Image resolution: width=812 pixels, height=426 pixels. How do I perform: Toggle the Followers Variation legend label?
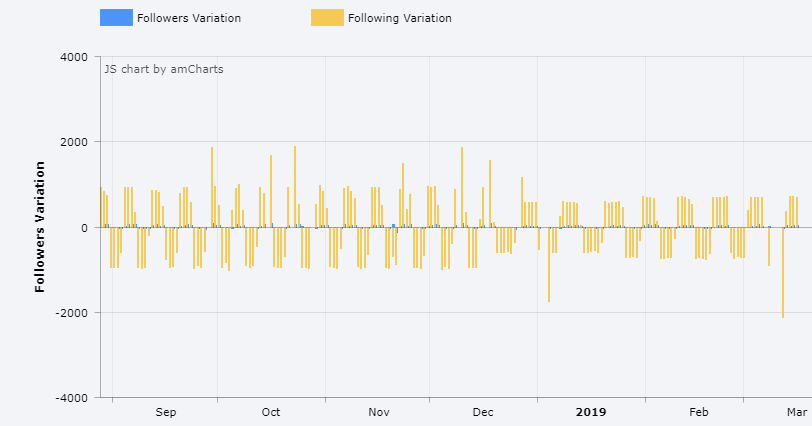pos(188,18)
